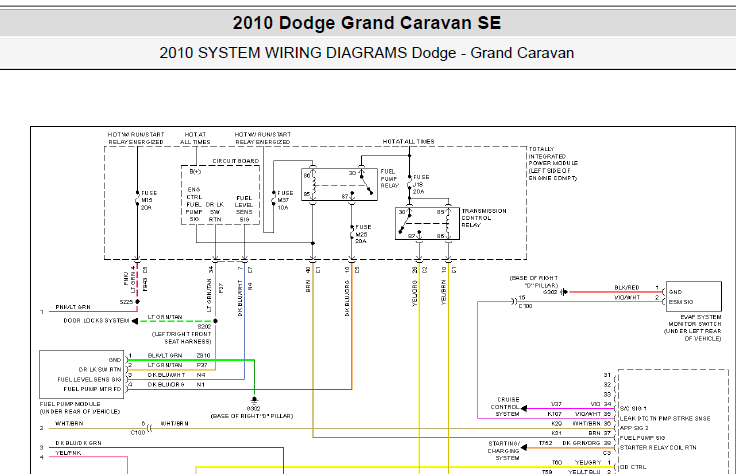This screenshot has width=736, height=474.
Task: Click the "S225" splice label
Action: [126, 302]
